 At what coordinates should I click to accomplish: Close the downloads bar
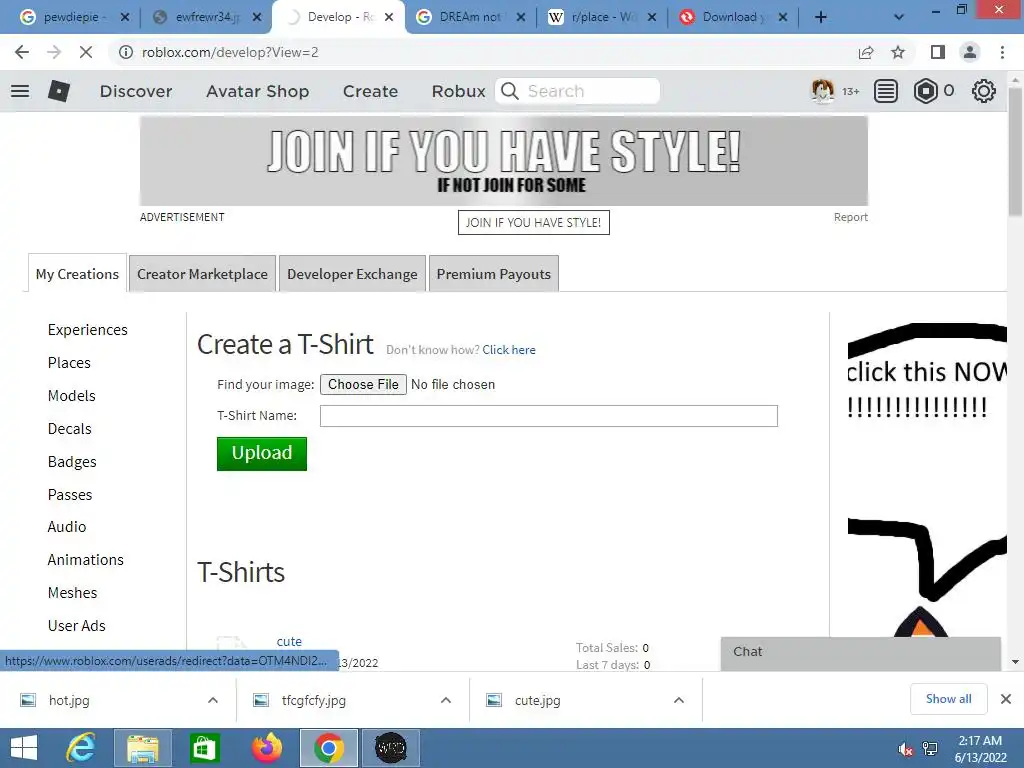coord(1006,699)
